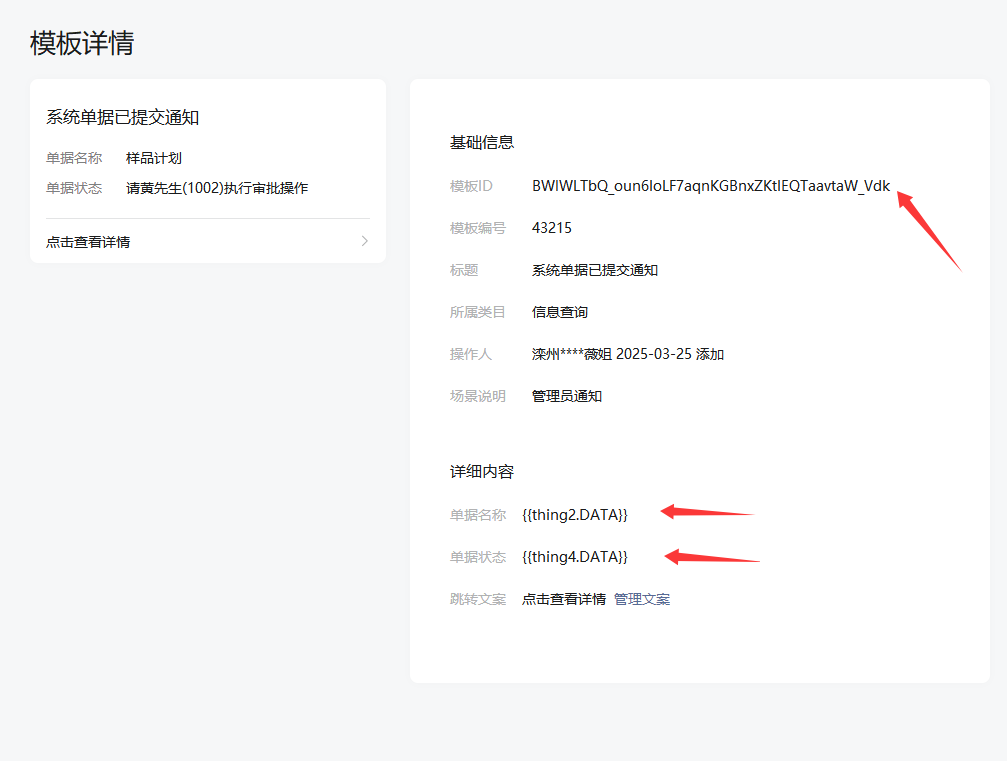This screenshot has height=761, width=1007.
Task: Open 点击查看详情 in the left preview card
Action: pos(88,242)
